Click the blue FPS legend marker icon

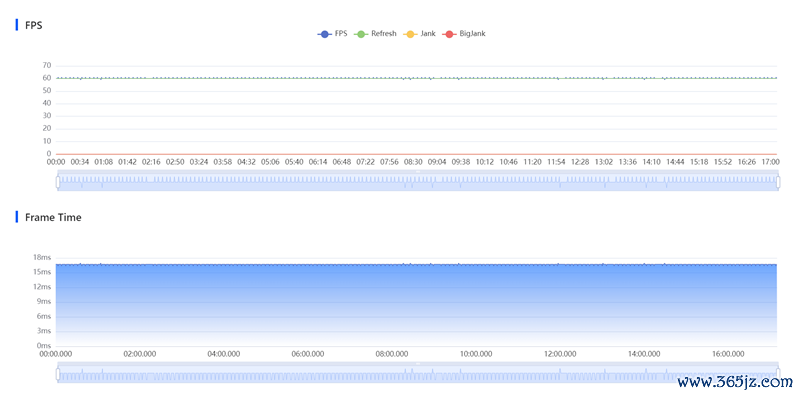[x=324, y=34]
